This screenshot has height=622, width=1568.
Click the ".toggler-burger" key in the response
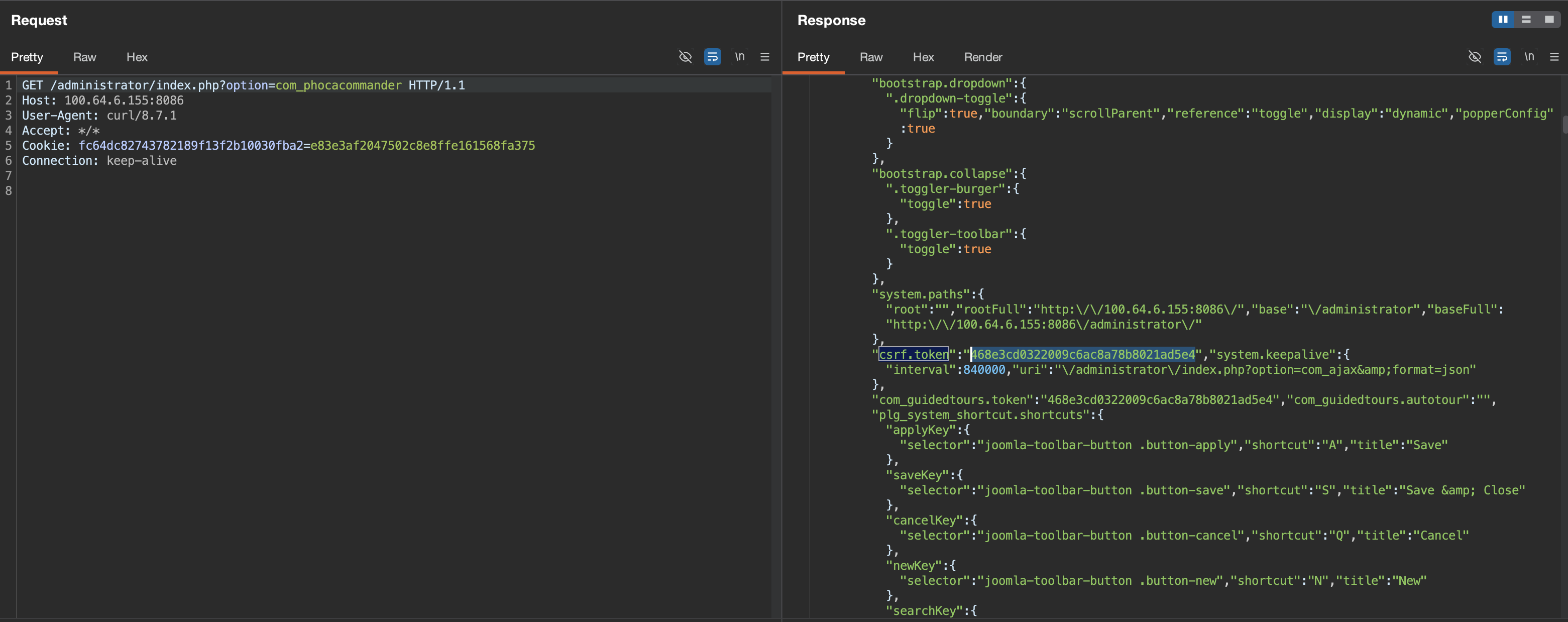click(x=945, y=189)
